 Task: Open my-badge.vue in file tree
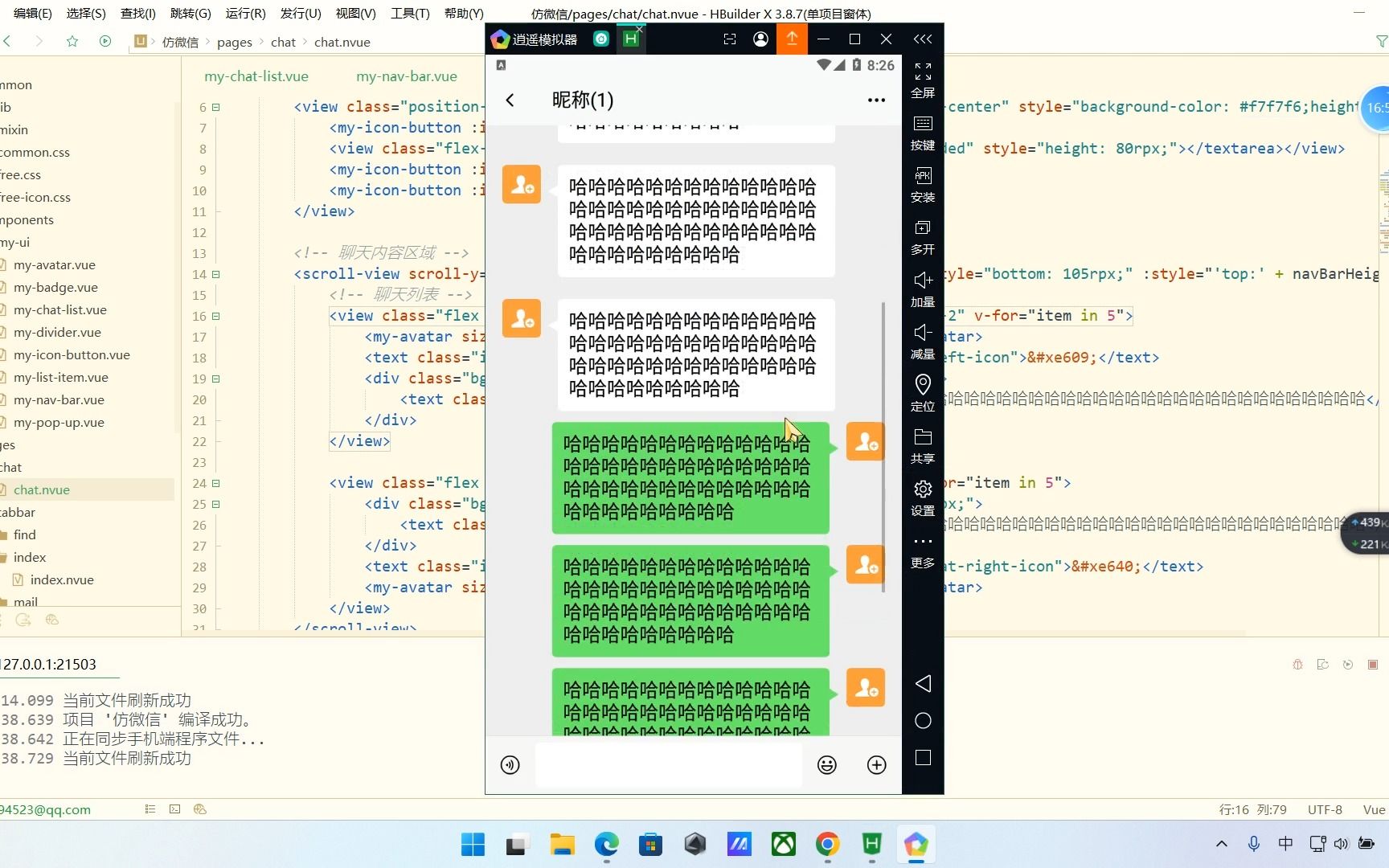(x=55, y=287)
